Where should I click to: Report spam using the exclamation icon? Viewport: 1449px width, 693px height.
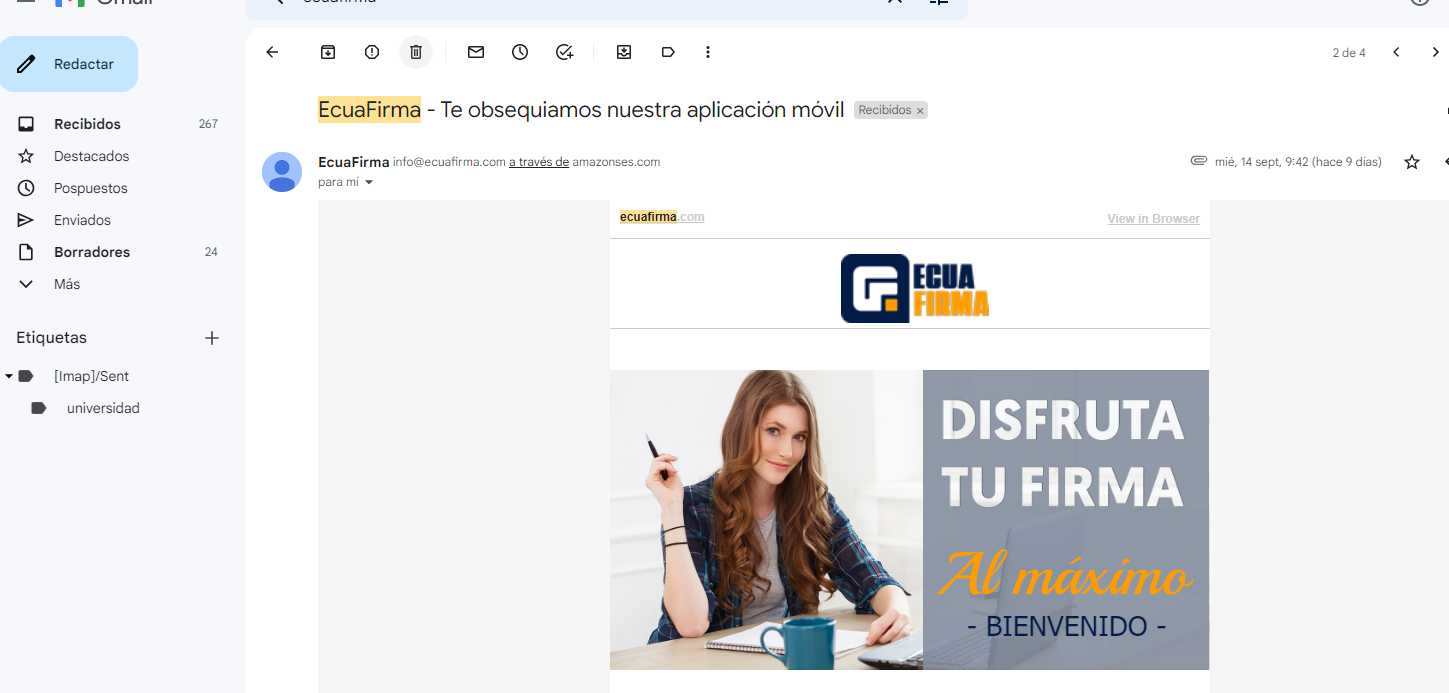372,52
